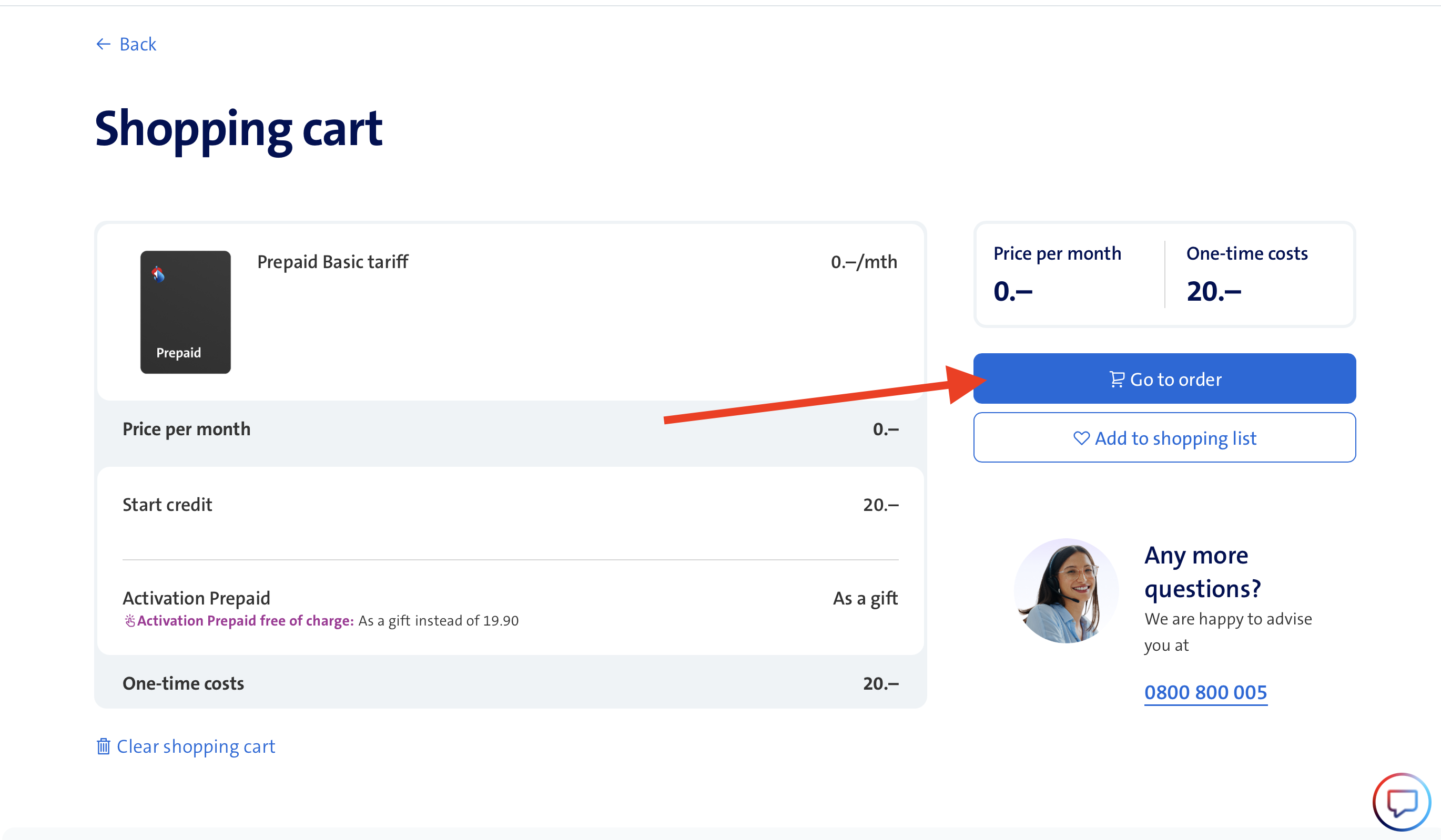The image size is (1441, 840).
Task: Open the Back link
Action: pyautogui.click(x=137, y=44)
